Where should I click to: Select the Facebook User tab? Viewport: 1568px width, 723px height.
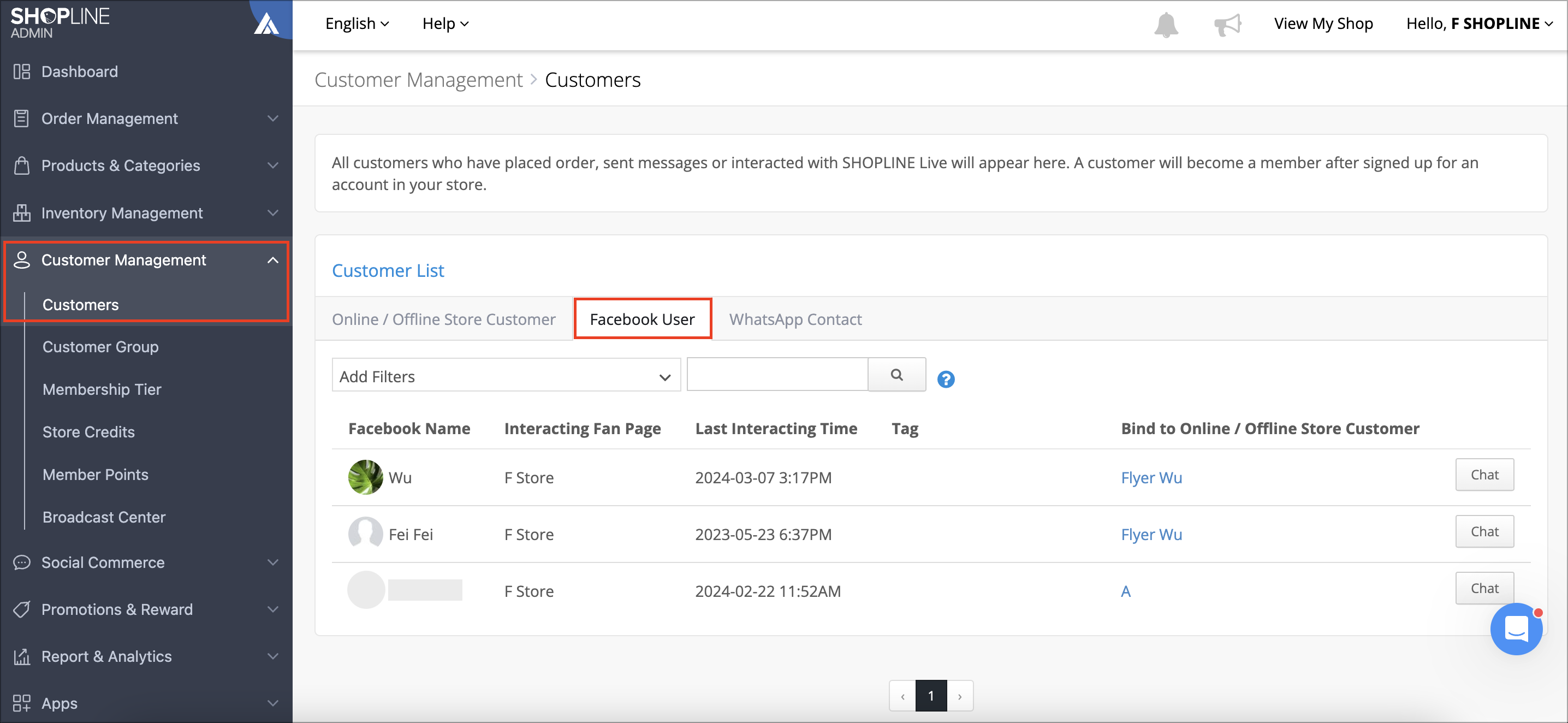pos(642,319)
